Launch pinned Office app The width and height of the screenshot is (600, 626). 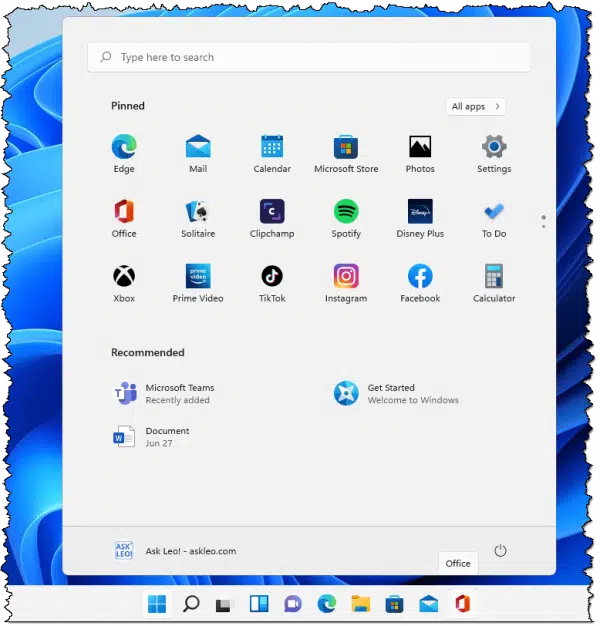(124, 218)
